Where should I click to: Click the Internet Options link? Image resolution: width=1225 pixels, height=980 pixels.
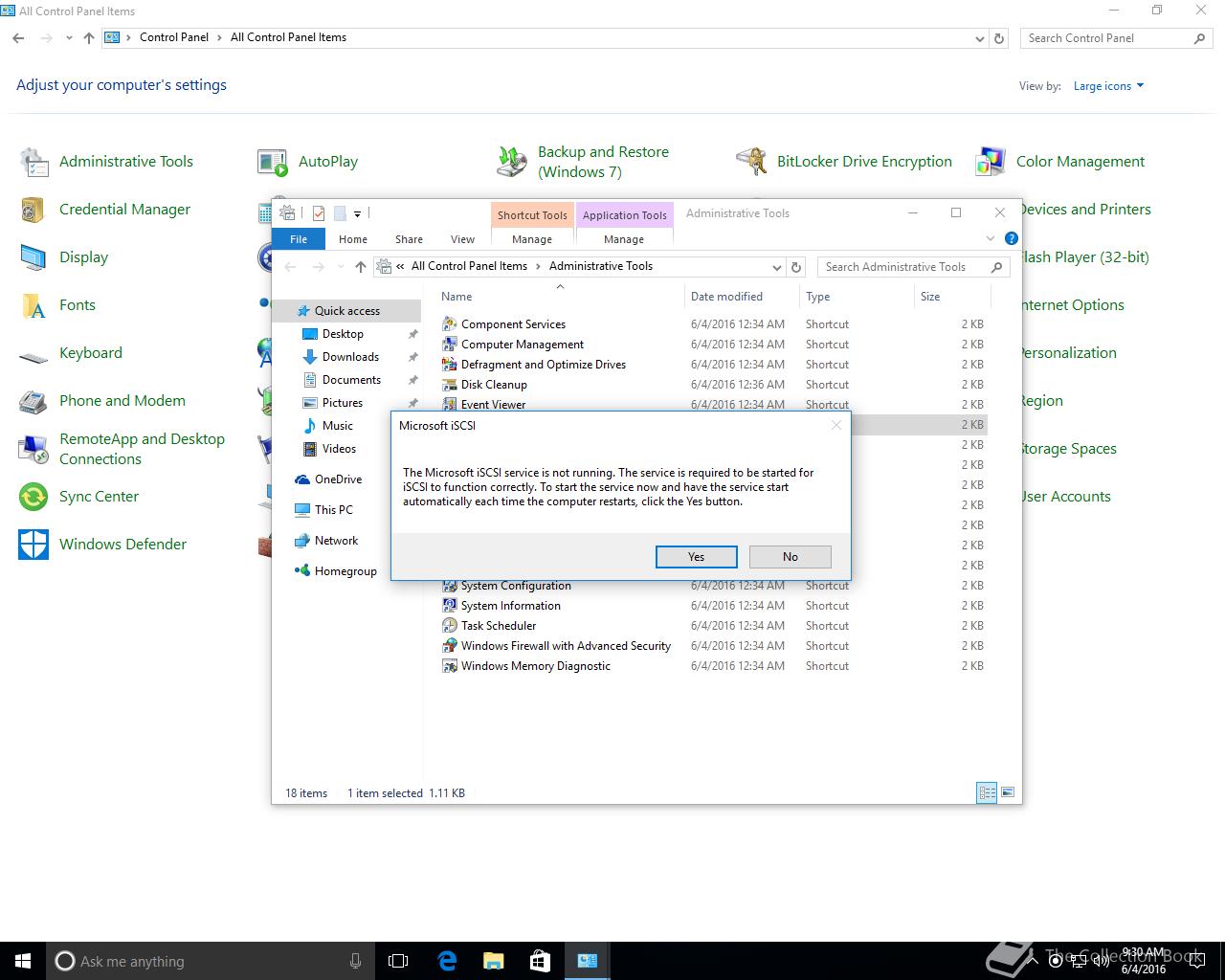pyautogui.click(x=1074, y=305)
